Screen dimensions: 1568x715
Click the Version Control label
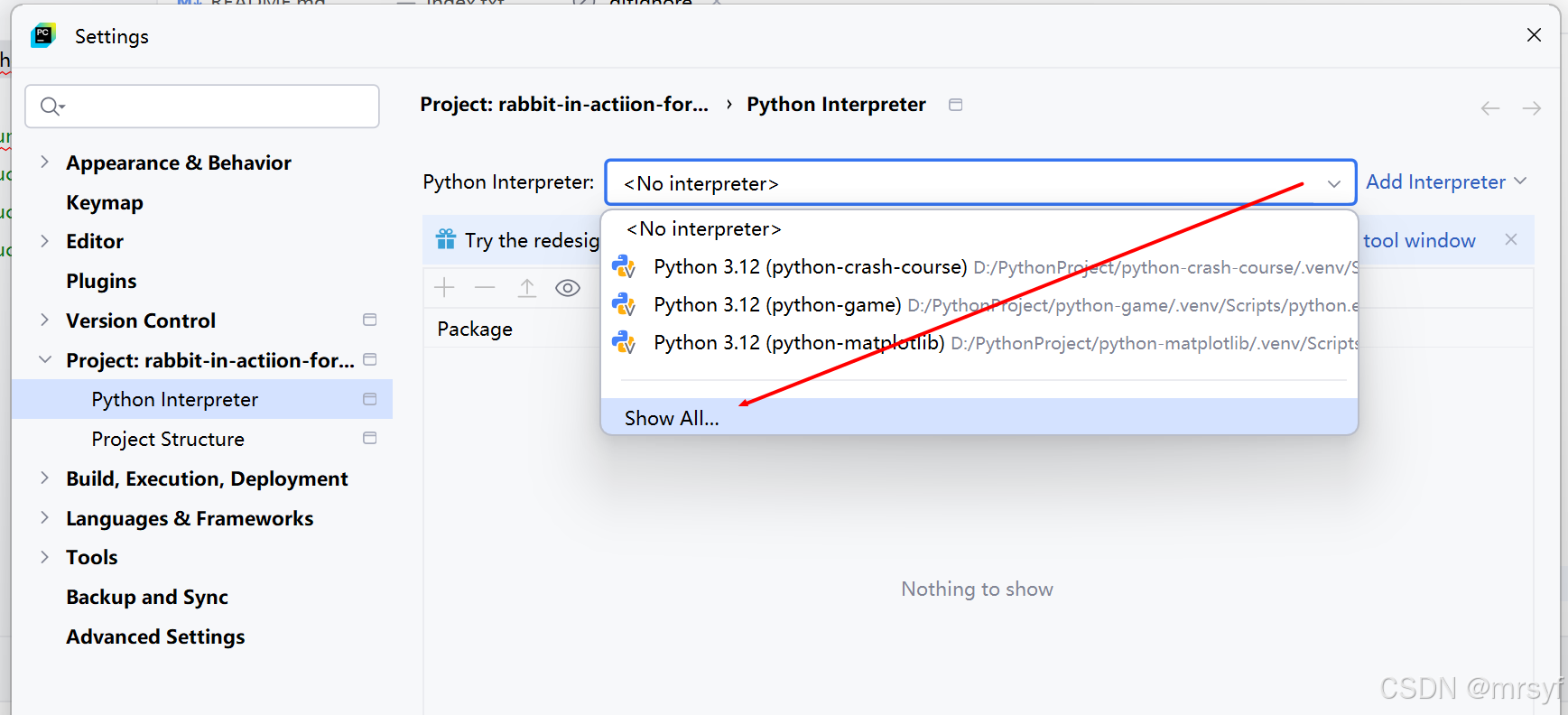(x=141, y=320)
